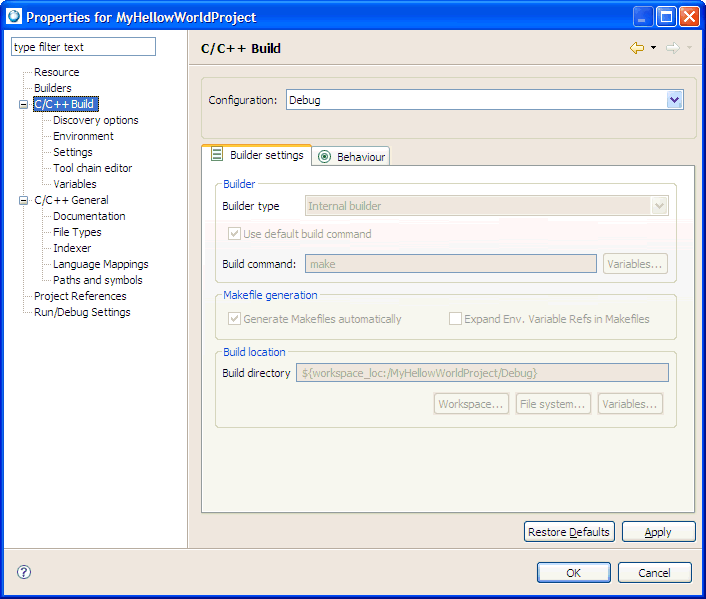Screen dimensions: 706x599
Task: Open the Configuration dropdown
Action: [x=674, y=100]
